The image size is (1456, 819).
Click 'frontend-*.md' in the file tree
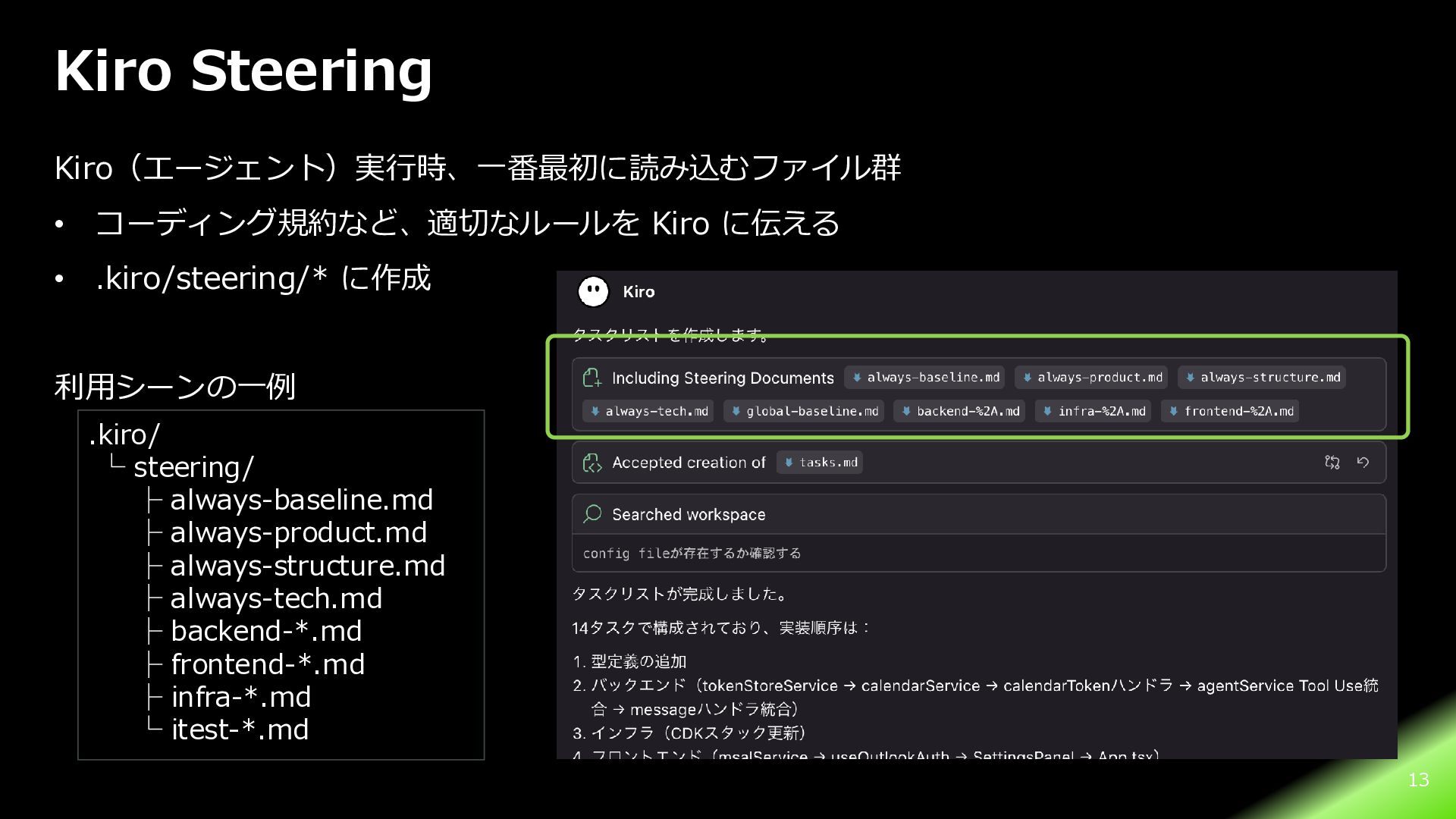[x=268, y=664]
